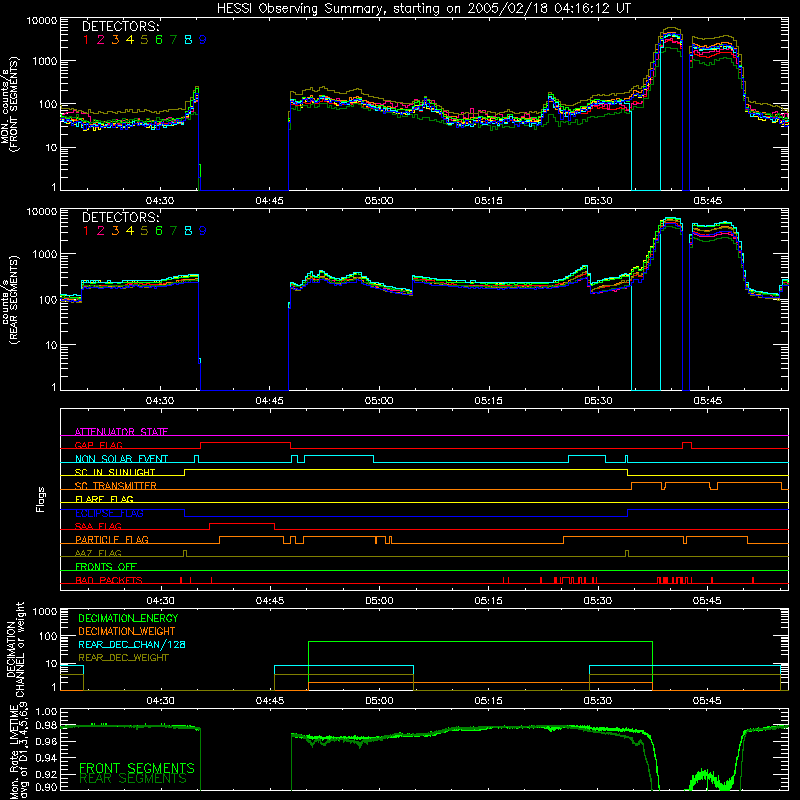The height and width of the screenshot is (800, 800).
Task: Click red detector '1' in front segments legend
Action: (86, 40)
